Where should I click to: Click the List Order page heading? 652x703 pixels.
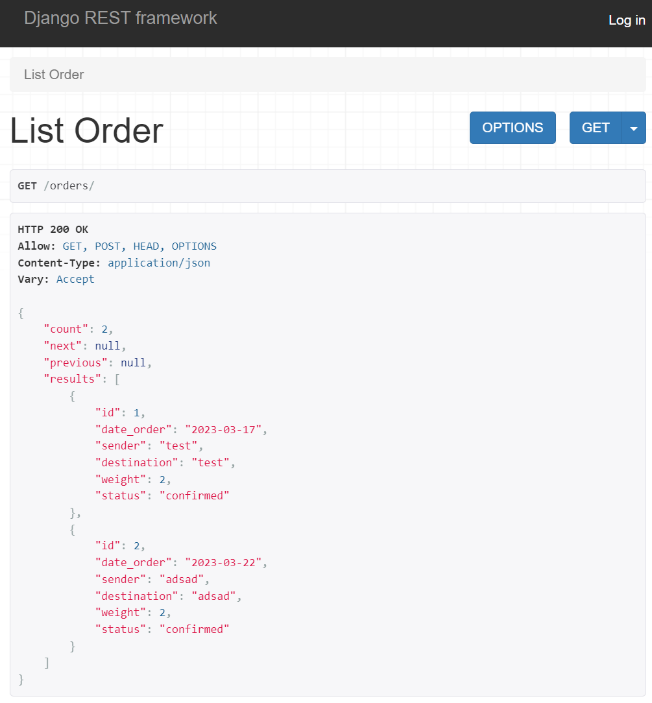(x=86, y=131)
